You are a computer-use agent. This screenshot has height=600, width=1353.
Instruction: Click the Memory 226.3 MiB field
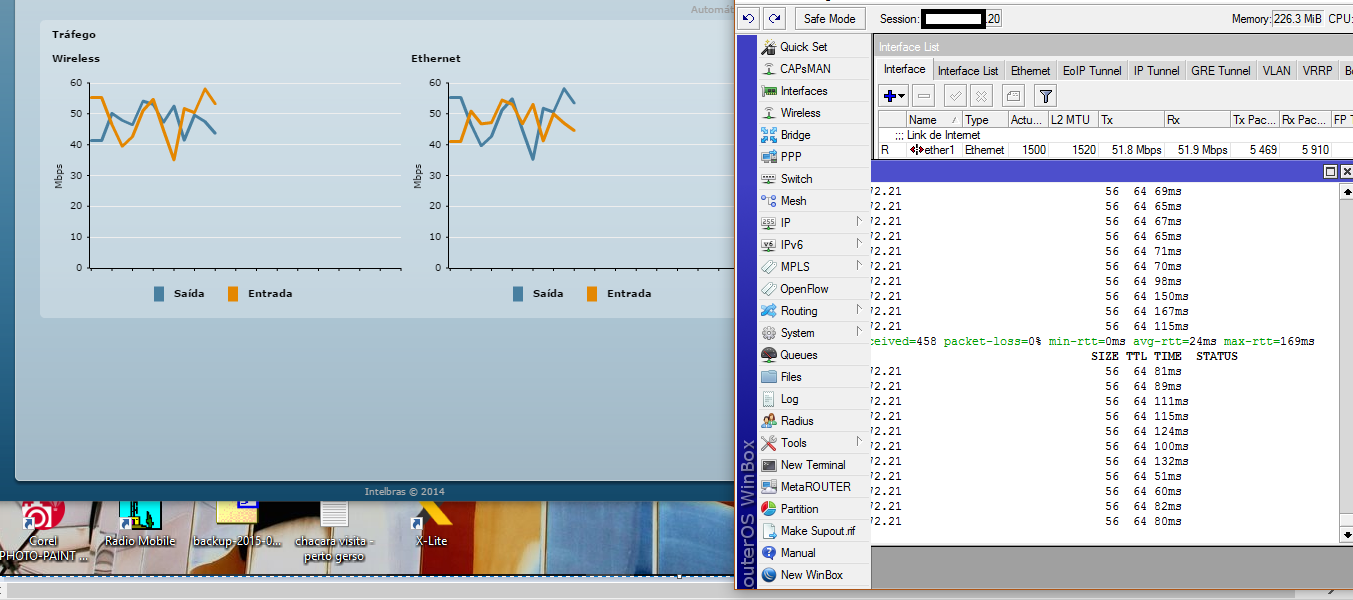coord(1298,19)
